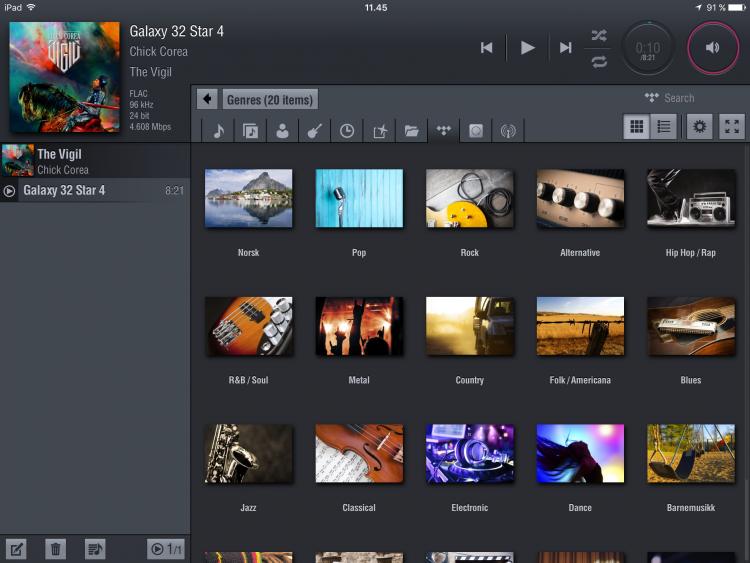Click the circular volume dial
Image resolution: width=750 pixels, height=563 pixels.
click(x=713, y=47)
